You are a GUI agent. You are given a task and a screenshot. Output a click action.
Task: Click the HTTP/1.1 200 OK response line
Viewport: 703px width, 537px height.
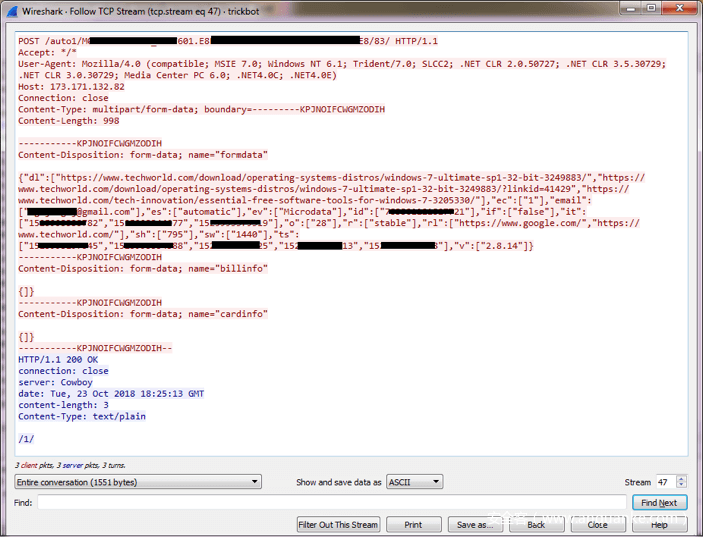(58, 359)
